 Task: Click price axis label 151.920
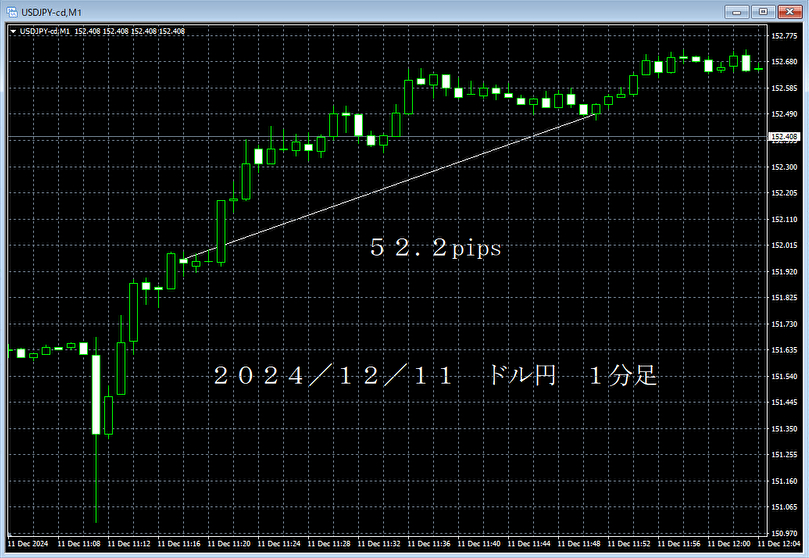click(784, 272)
